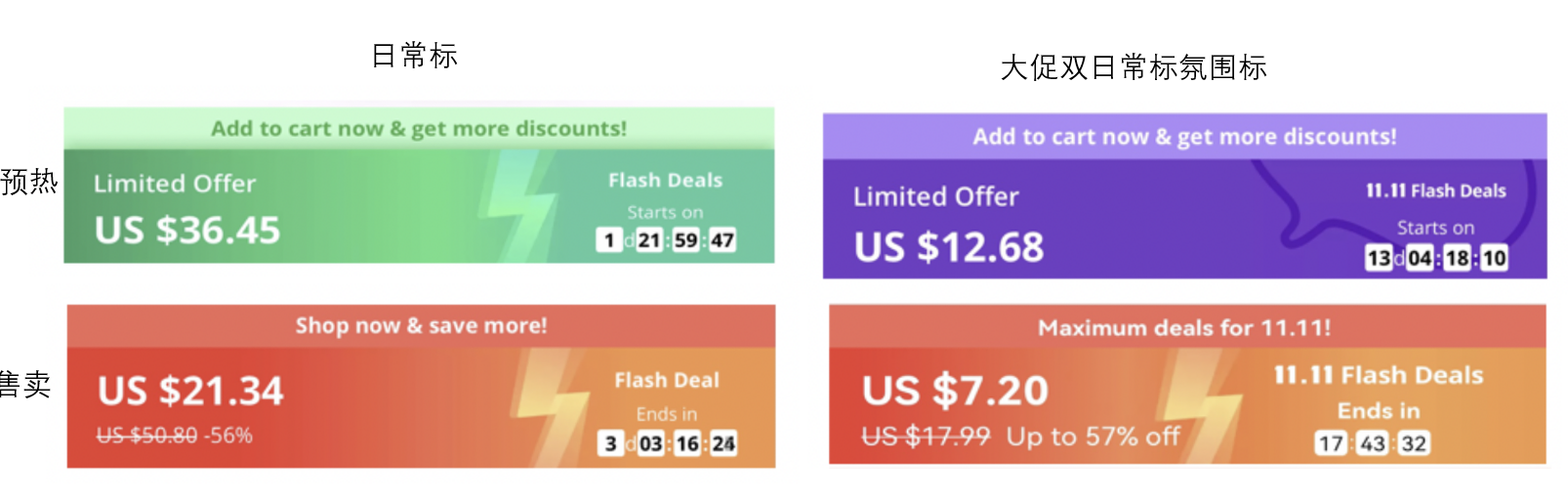The width and height of the screenshot is (1568, 499).
Task: Click the 'Flash Deals' label in green banner
Action: click(665, 181)
